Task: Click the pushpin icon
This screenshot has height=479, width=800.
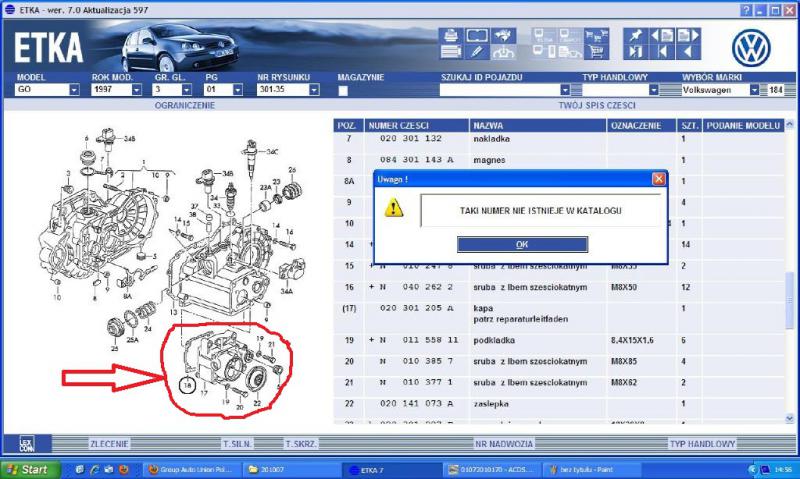Action: (635, 36)
